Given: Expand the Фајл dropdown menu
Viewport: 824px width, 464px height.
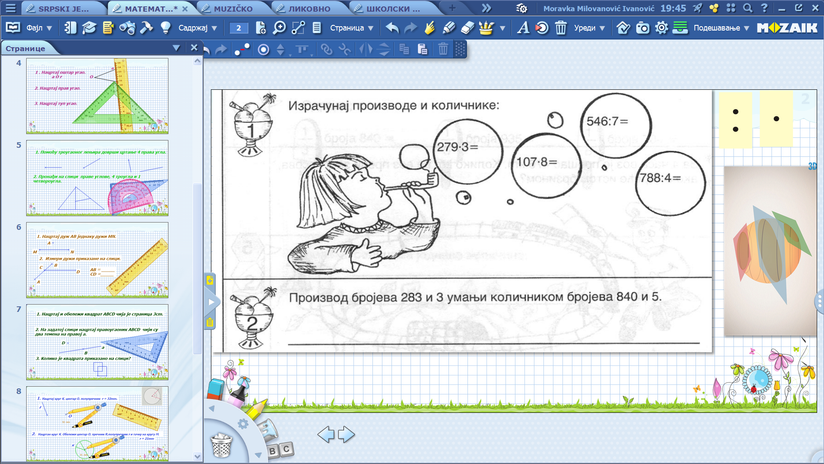Looking at the screenshot, I should (x=39, y=28).
